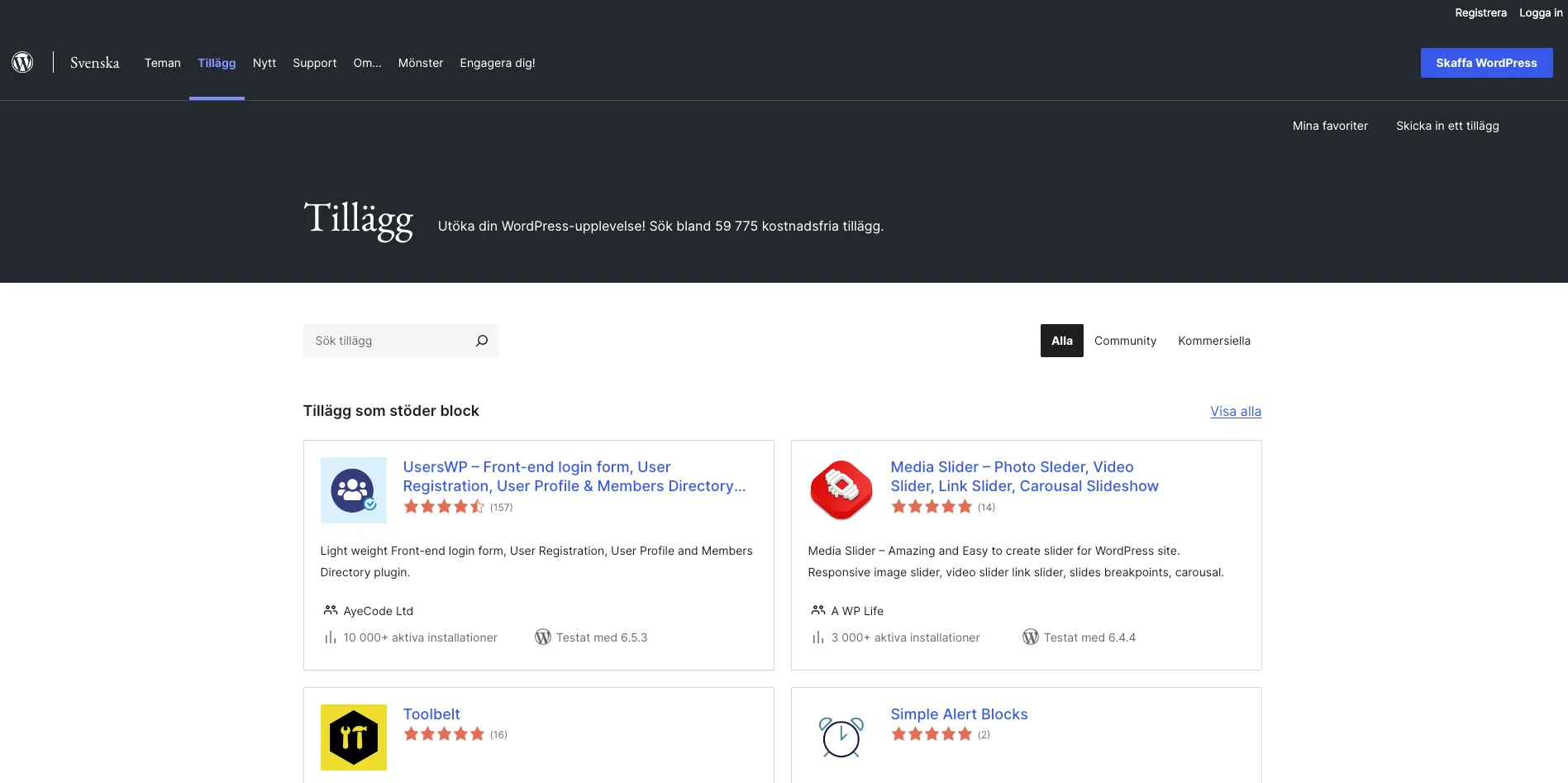Open the Toolbelt plugin icon
The width and height of the screenshot is (1568, 783).
[353, 738]
